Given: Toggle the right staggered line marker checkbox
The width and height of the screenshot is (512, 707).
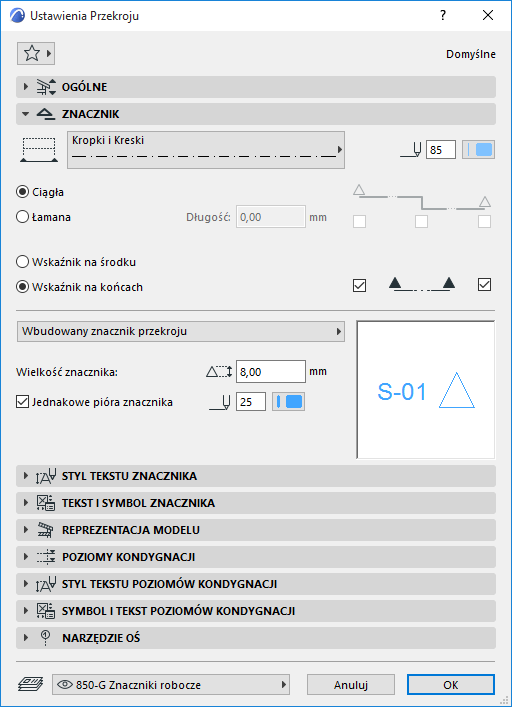Looking at the screenshot, I should [485, 221].
